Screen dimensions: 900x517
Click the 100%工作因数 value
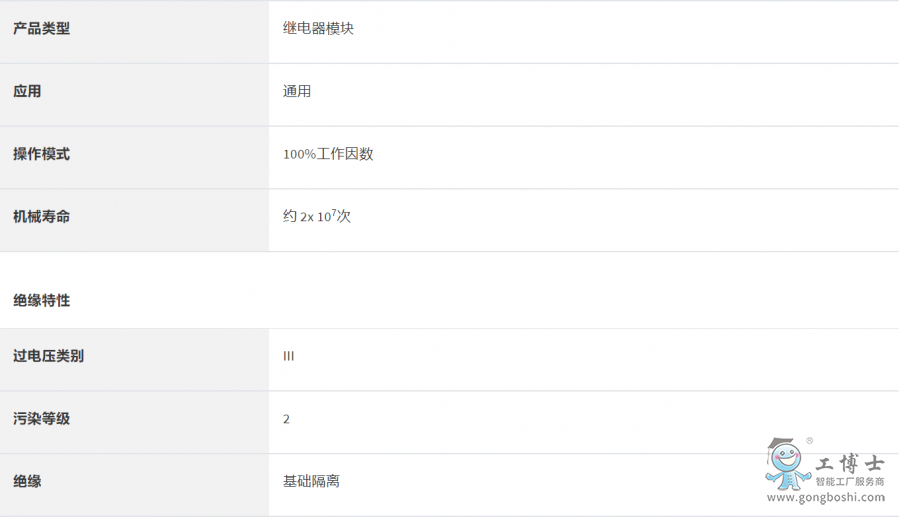click(328, 154)
